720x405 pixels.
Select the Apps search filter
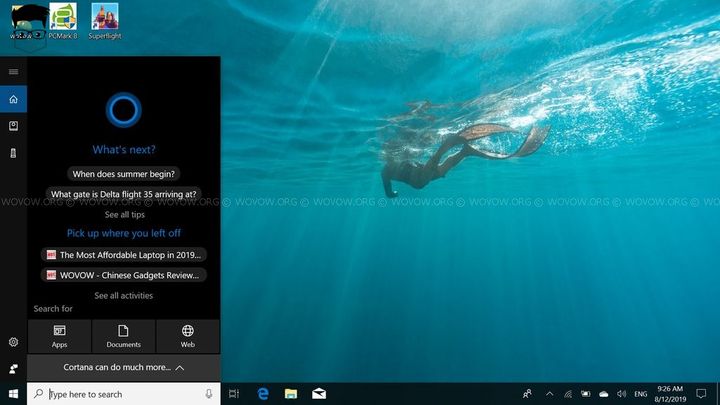point(59,336)
